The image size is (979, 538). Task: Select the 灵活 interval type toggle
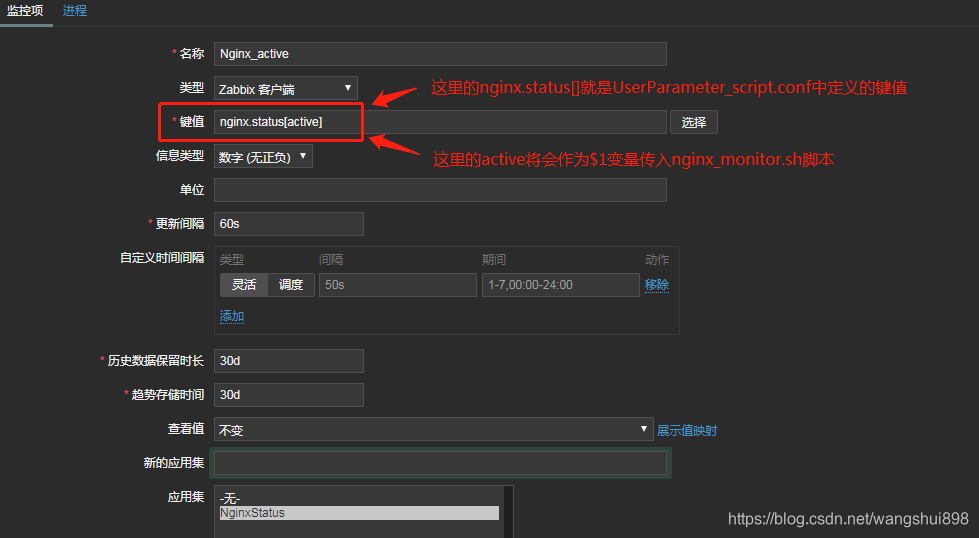click(244, 285)
